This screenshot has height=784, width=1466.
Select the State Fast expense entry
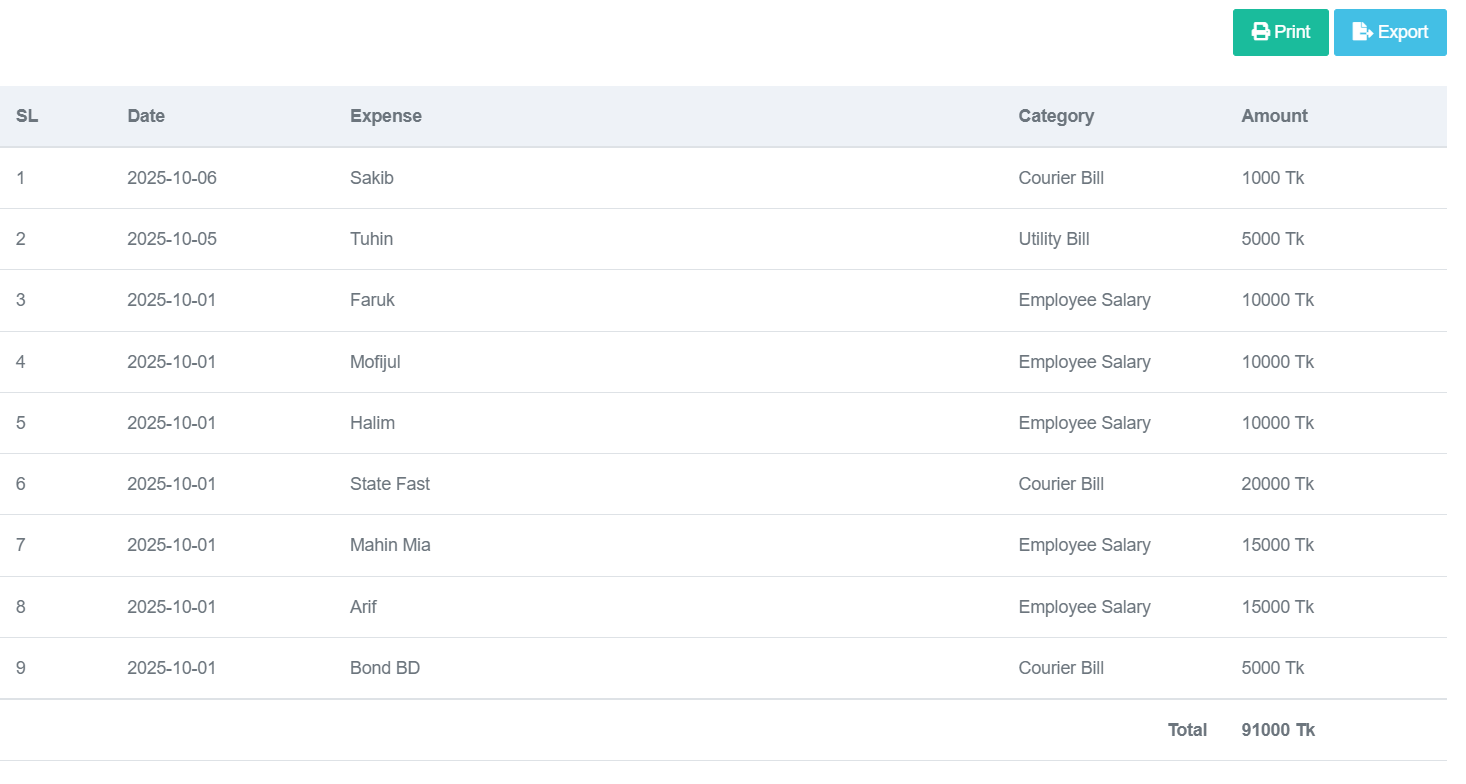[390, 484]
